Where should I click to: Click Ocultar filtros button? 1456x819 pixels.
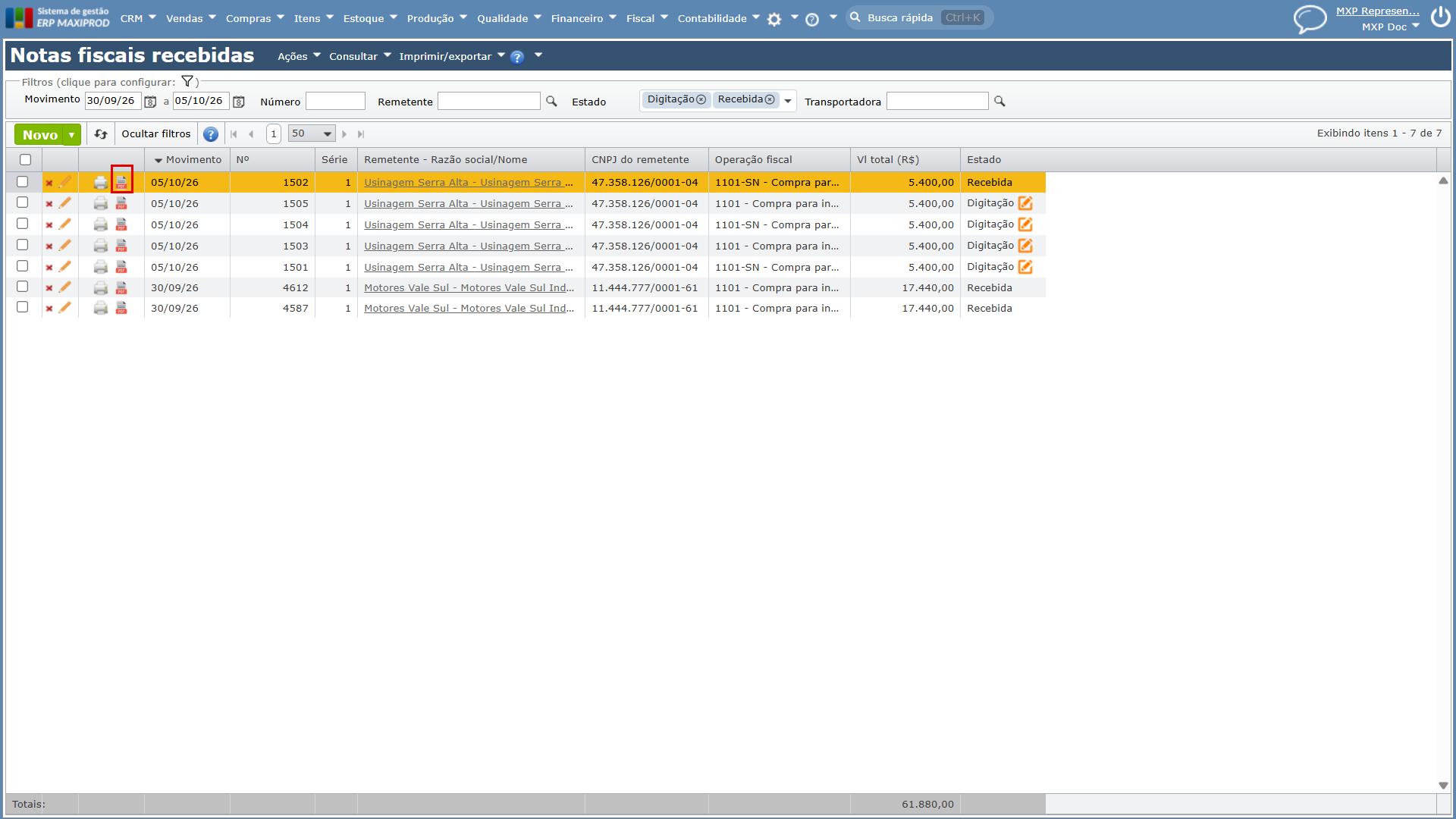coord(156,134)
